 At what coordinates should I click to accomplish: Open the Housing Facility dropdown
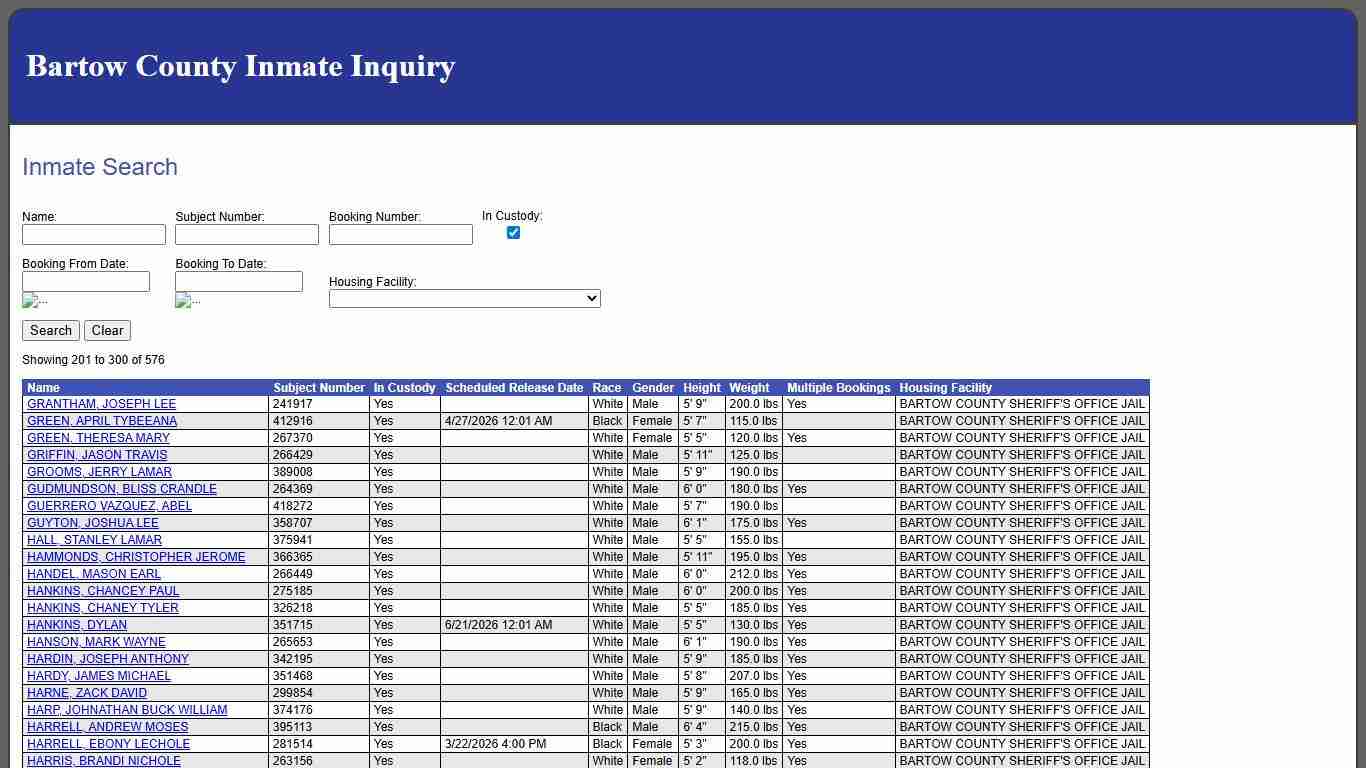pyautogui.click(x=464, y=298)
